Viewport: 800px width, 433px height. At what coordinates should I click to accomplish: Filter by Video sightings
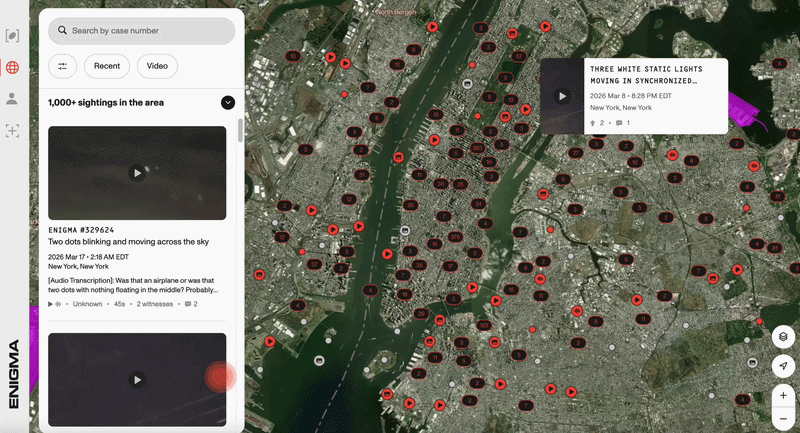[x=157, y=66]
